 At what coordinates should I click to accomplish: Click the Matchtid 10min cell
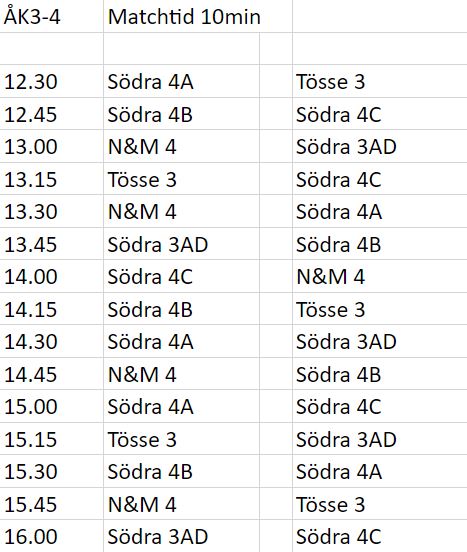(198, 16)
